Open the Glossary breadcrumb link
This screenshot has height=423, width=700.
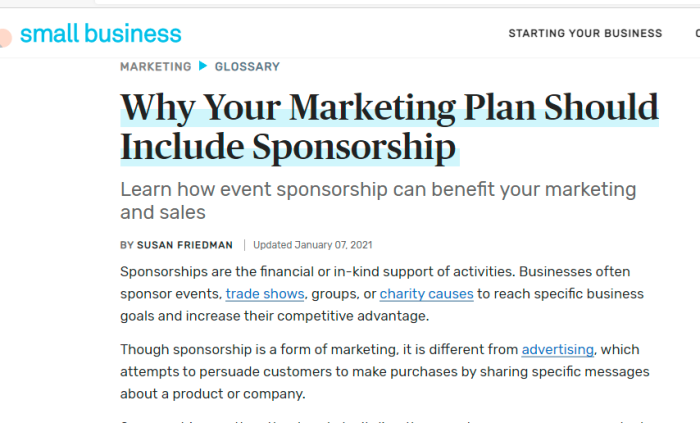coord(247,67)
